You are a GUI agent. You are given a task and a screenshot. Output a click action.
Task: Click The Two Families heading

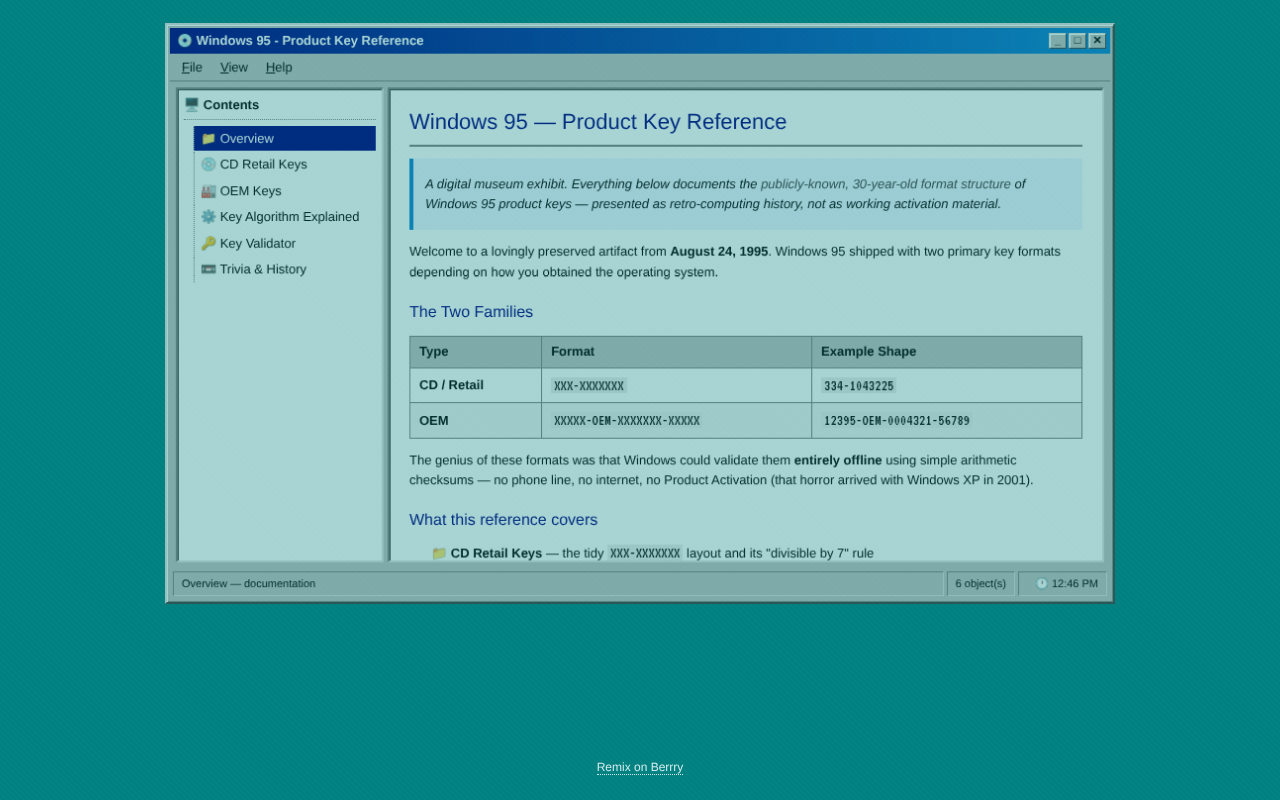coord(471,312)
